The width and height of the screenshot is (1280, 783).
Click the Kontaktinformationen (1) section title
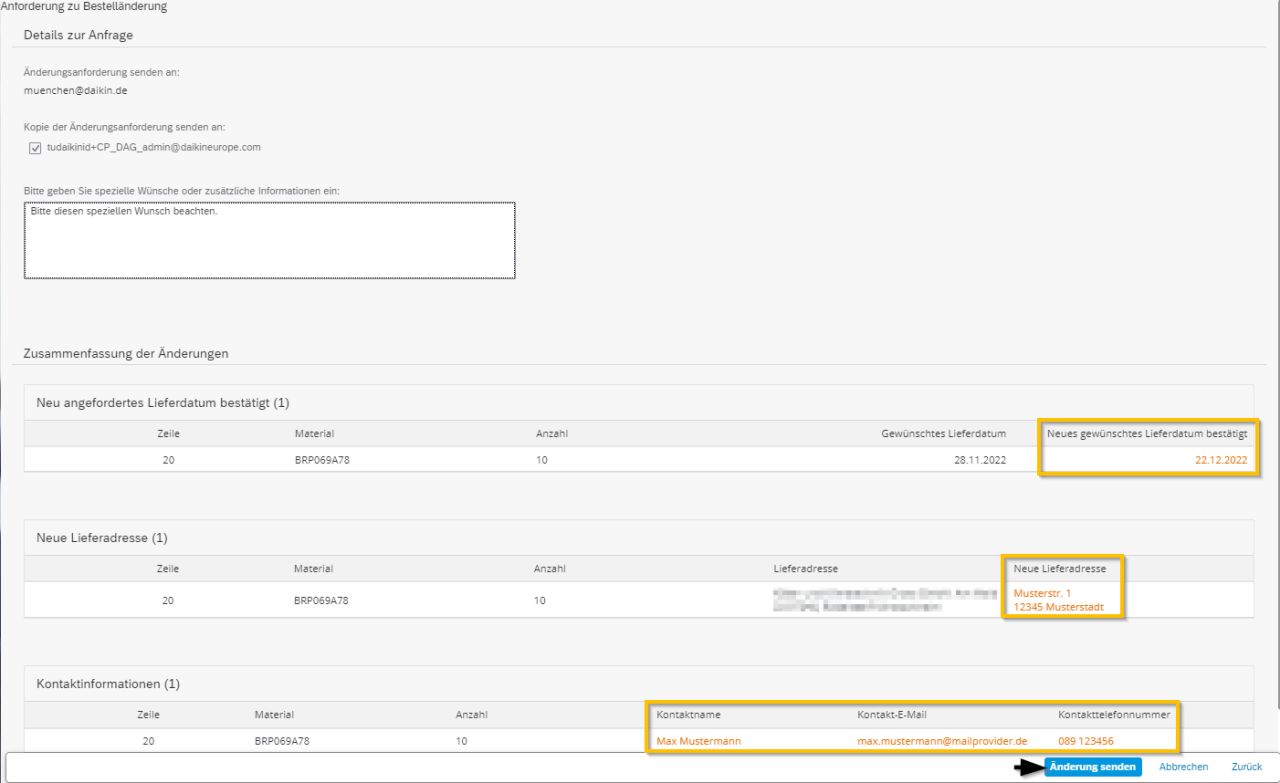(x=108, y=684)
